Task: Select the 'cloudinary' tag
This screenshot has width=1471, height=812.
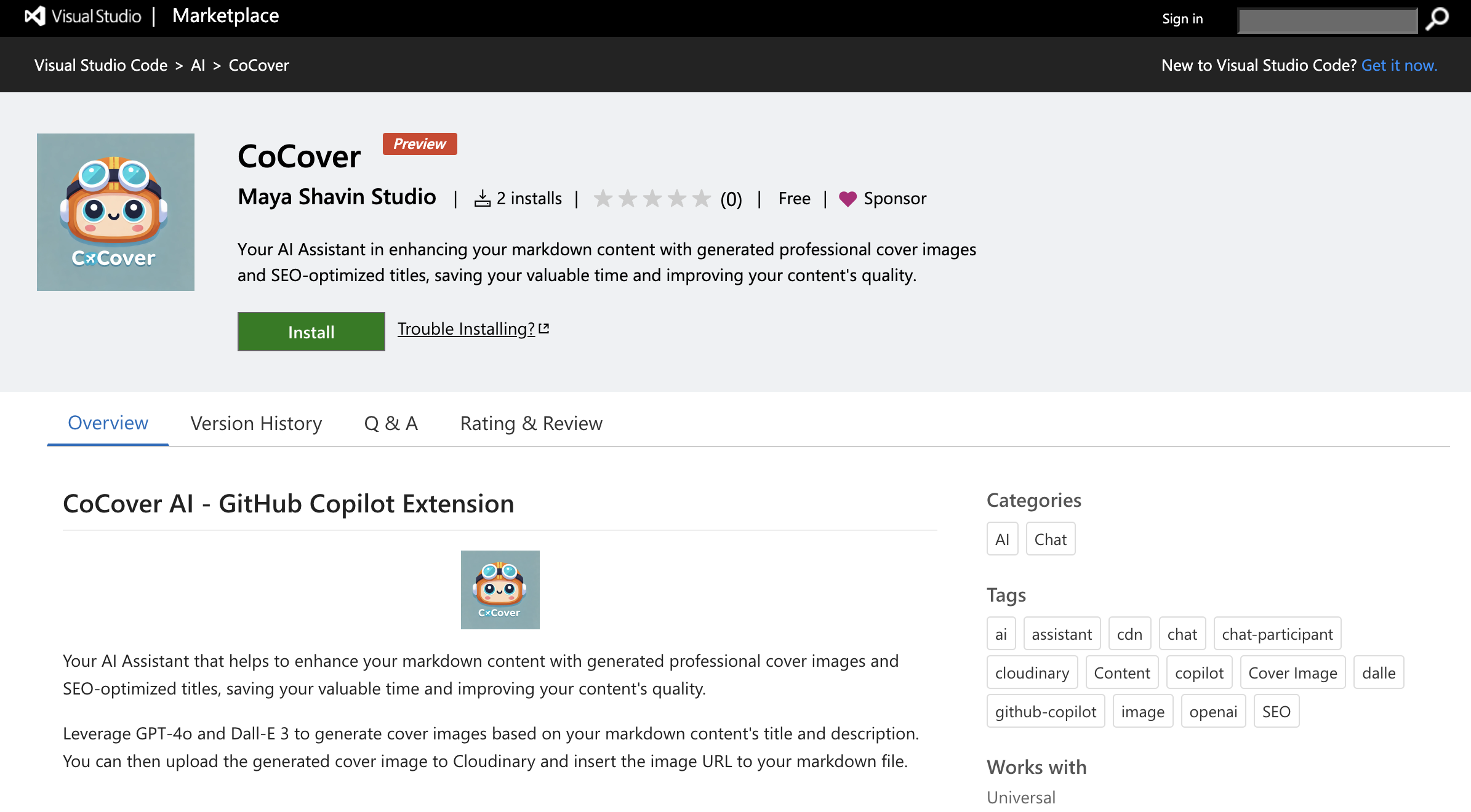Action: [1032, 672]
